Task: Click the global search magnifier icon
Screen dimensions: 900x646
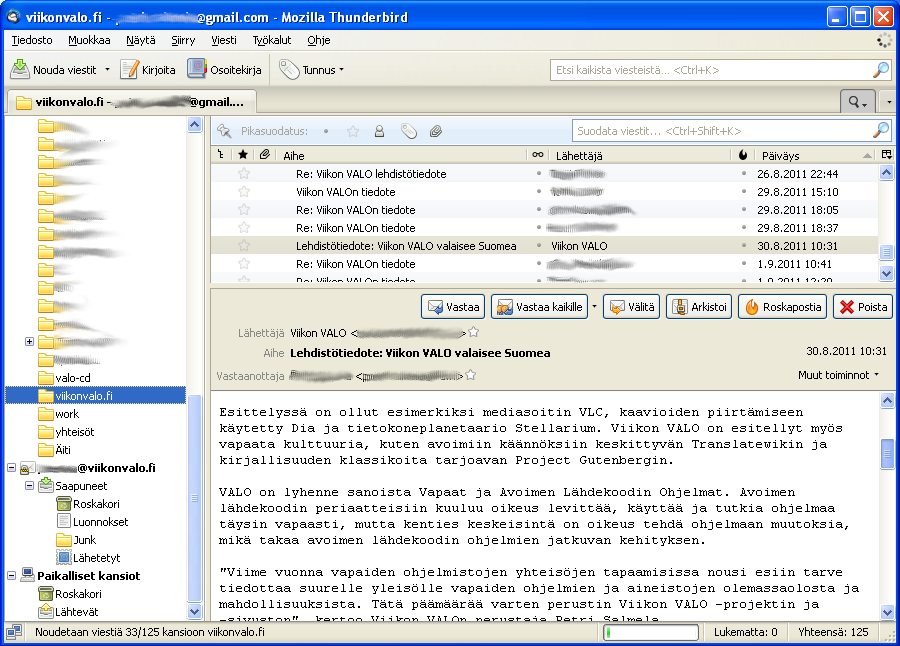Action: [880, 70]
